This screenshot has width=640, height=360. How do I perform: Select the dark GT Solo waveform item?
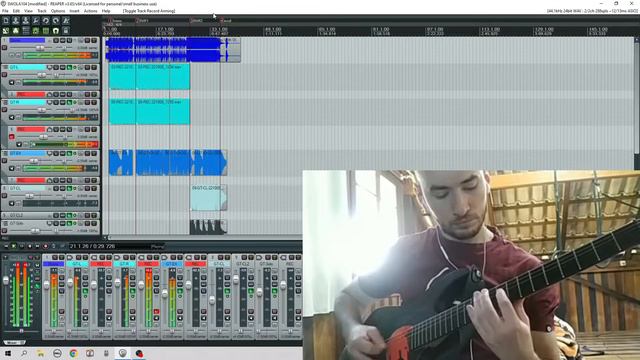point(207,227)
